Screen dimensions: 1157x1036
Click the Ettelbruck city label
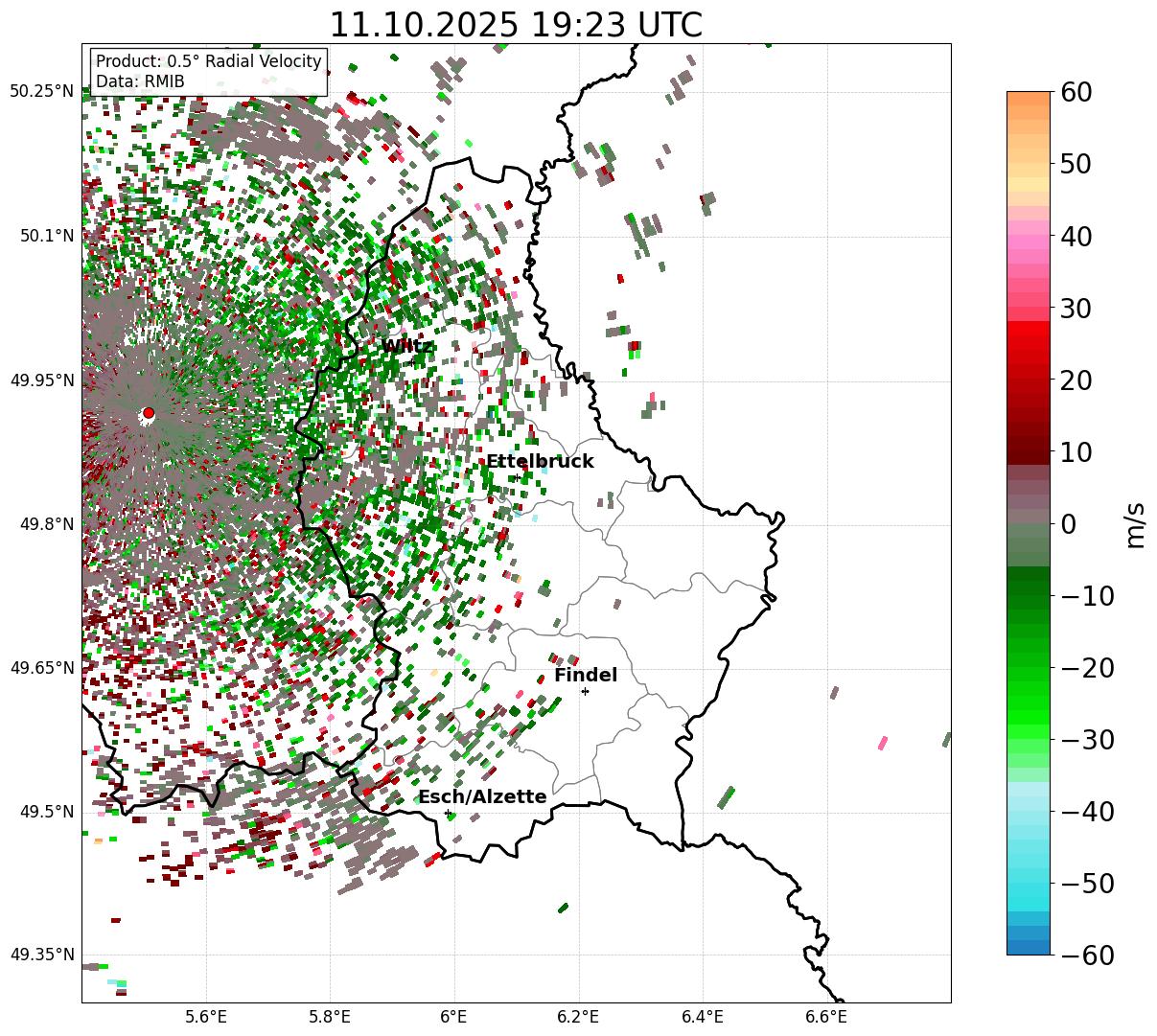(x=540, y=461)
